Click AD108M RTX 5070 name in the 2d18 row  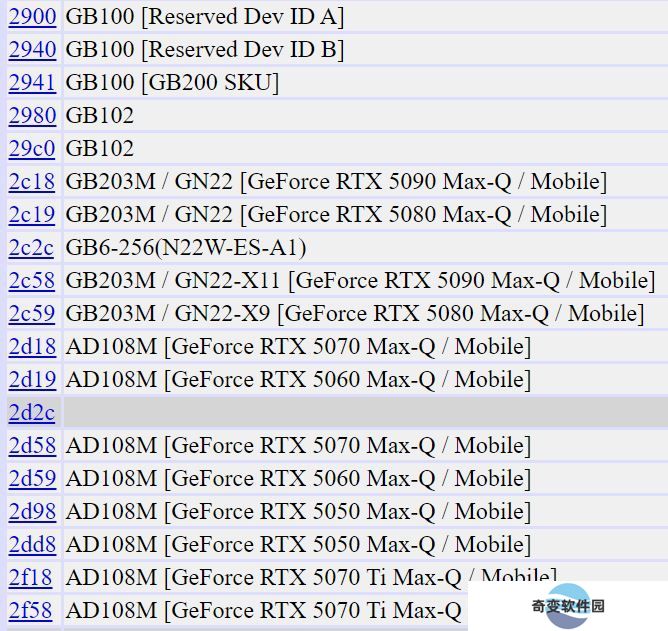click(x=299, y=347)
